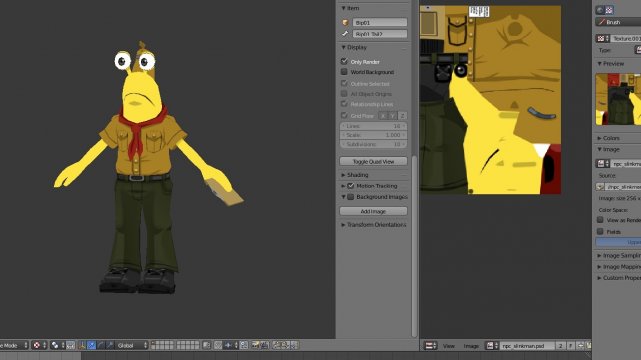Image resolution: width=641 pixels, height=360 pixels.
Task: Expand the Shading panel section
Action: tap(343, 175)
